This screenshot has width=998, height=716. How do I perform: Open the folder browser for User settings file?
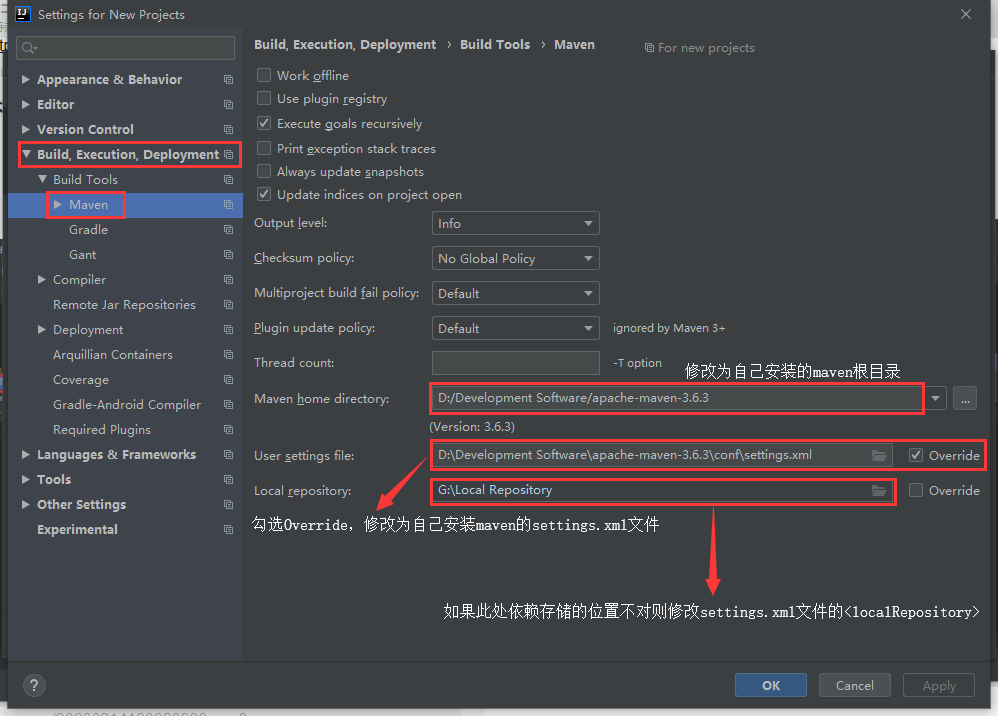[x=879, y=455]
